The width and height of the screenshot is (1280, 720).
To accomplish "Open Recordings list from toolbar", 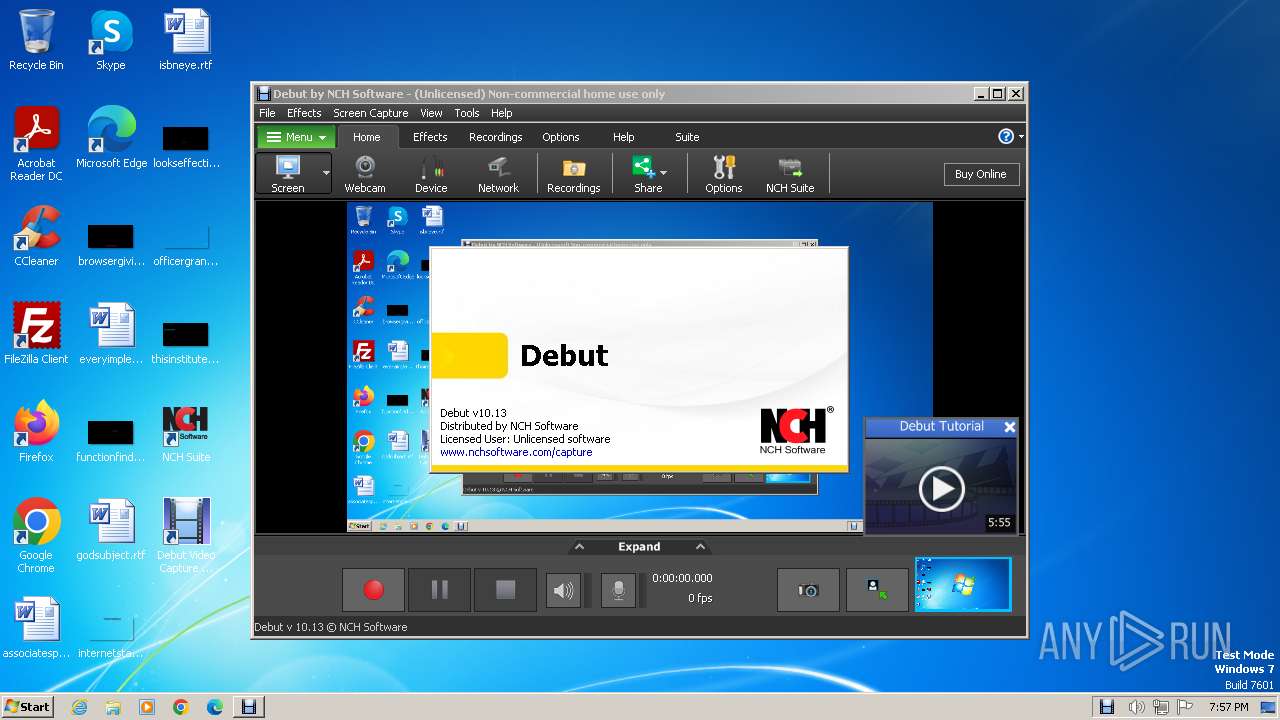I will [x=573, y=174].
